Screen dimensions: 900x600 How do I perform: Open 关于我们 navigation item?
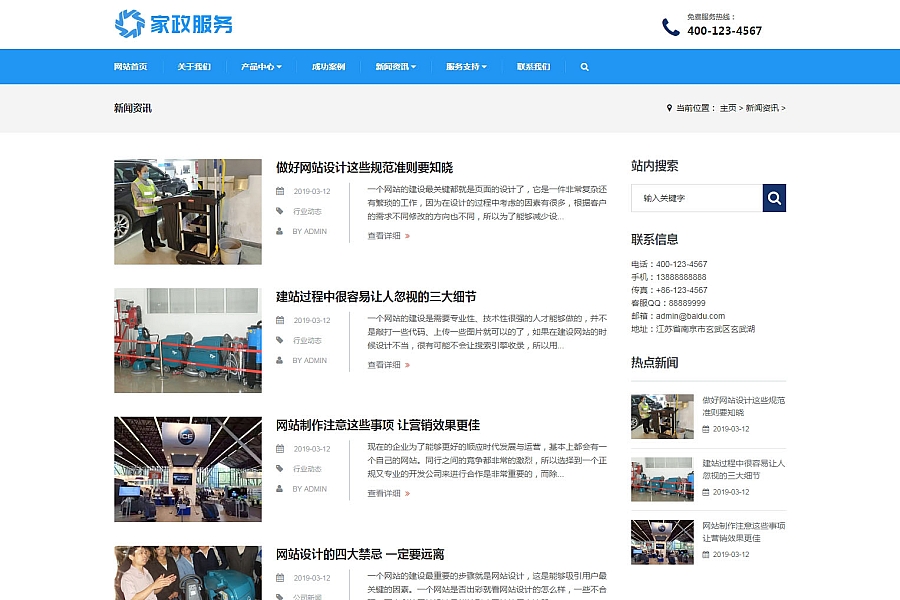[194, 67]
